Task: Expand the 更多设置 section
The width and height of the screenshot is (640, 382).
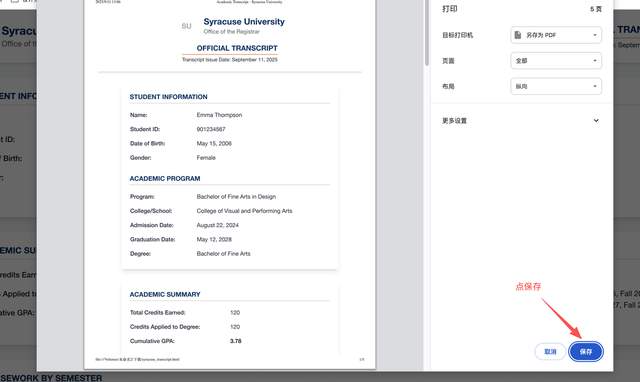Action: pos(520,121)
